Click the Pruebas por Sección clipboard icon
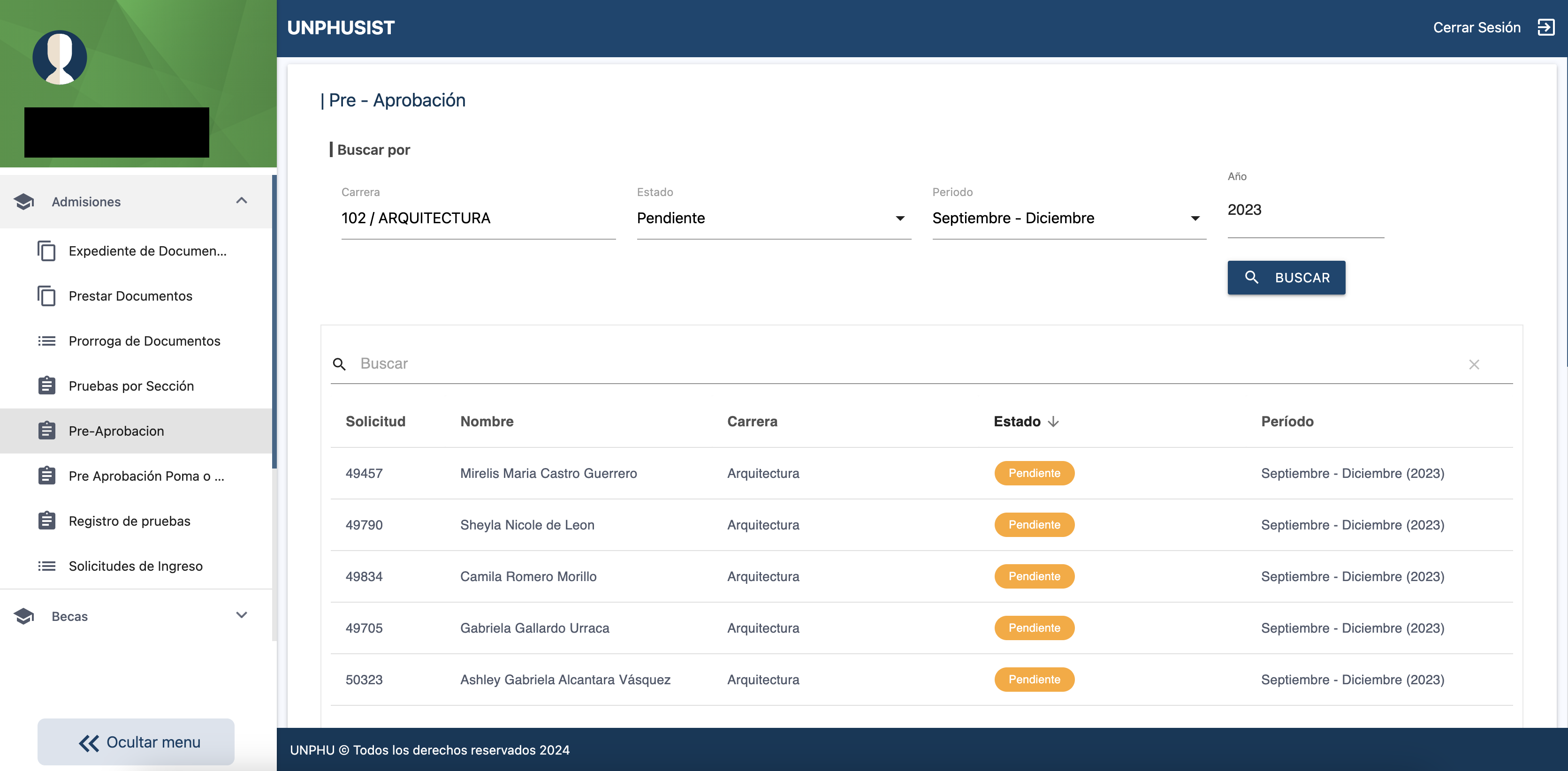The height and width of the screenshot is (771, 1568). [x=46, y=386]
